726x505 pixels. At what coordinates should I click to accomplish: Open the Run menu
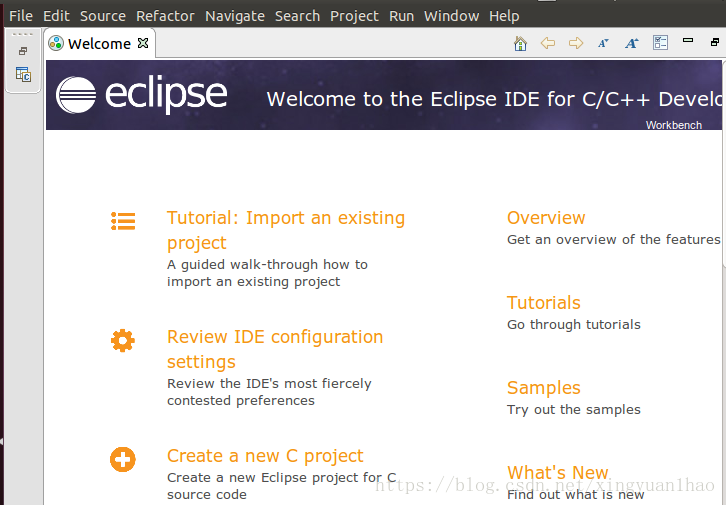(401, 16)
